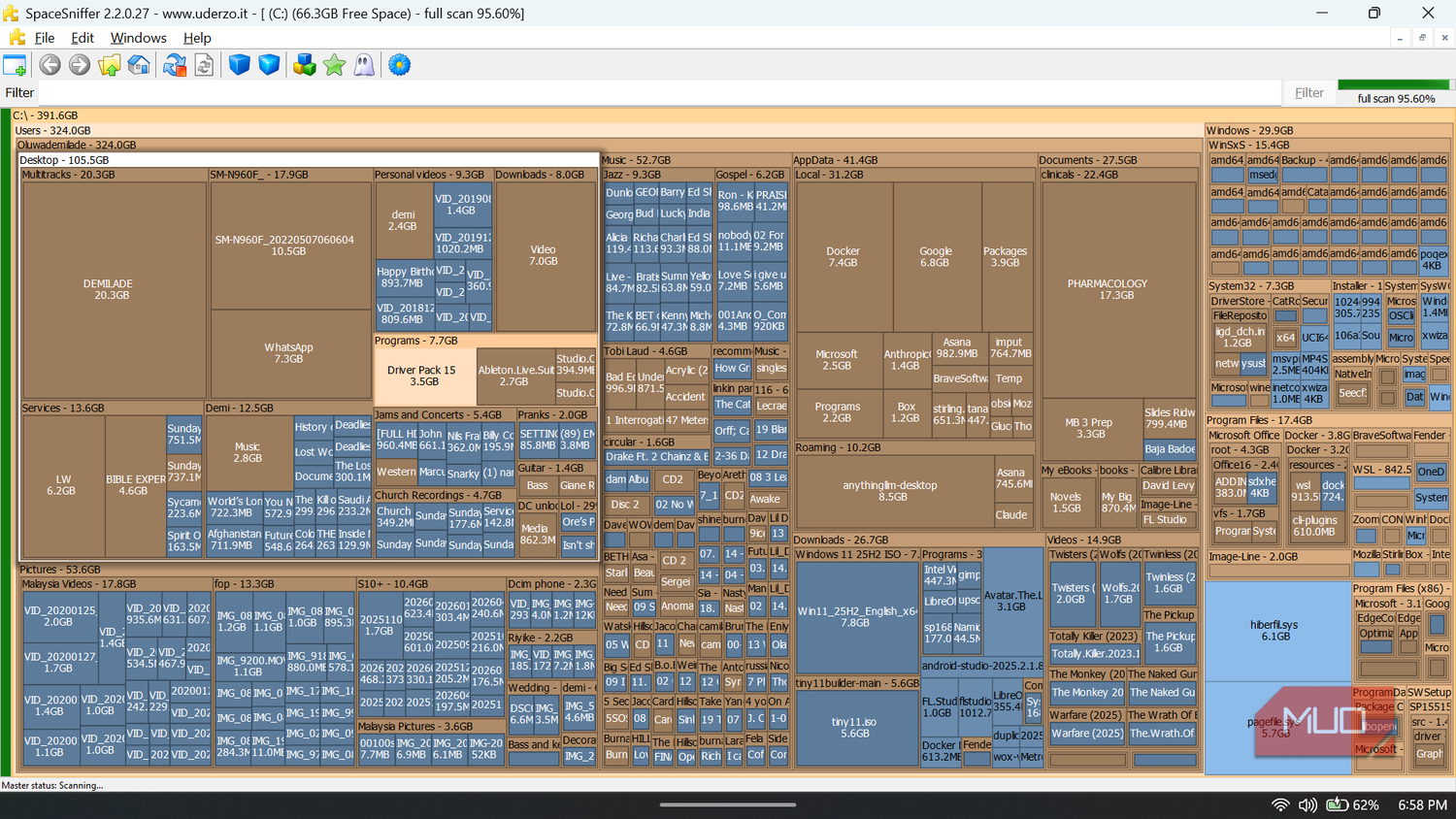This screenshot has width=1456, height=819.
Task: Toggle unknown space with the ghost icon
Action: pyautogui.click(x=364, y=65)
